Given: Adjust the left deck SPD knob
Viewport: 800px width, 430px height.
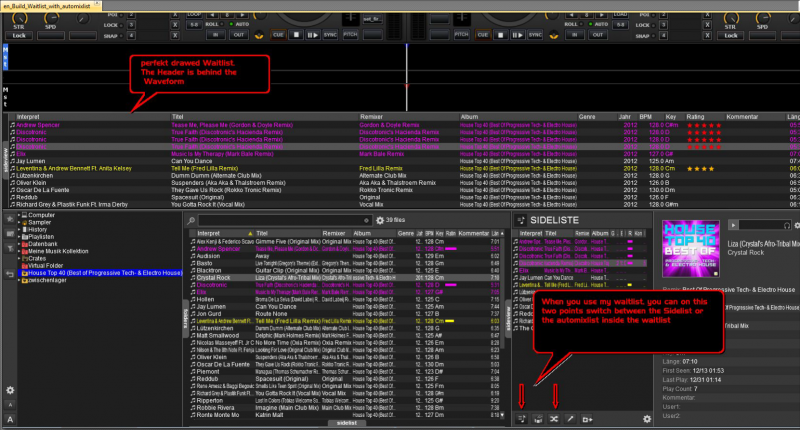Looking at the screenshot, I should pos(51,19).
